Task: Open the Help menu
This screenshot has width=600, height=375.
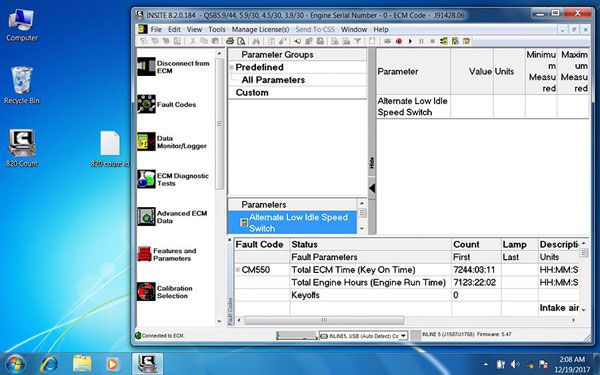Action: pos(381,29)
